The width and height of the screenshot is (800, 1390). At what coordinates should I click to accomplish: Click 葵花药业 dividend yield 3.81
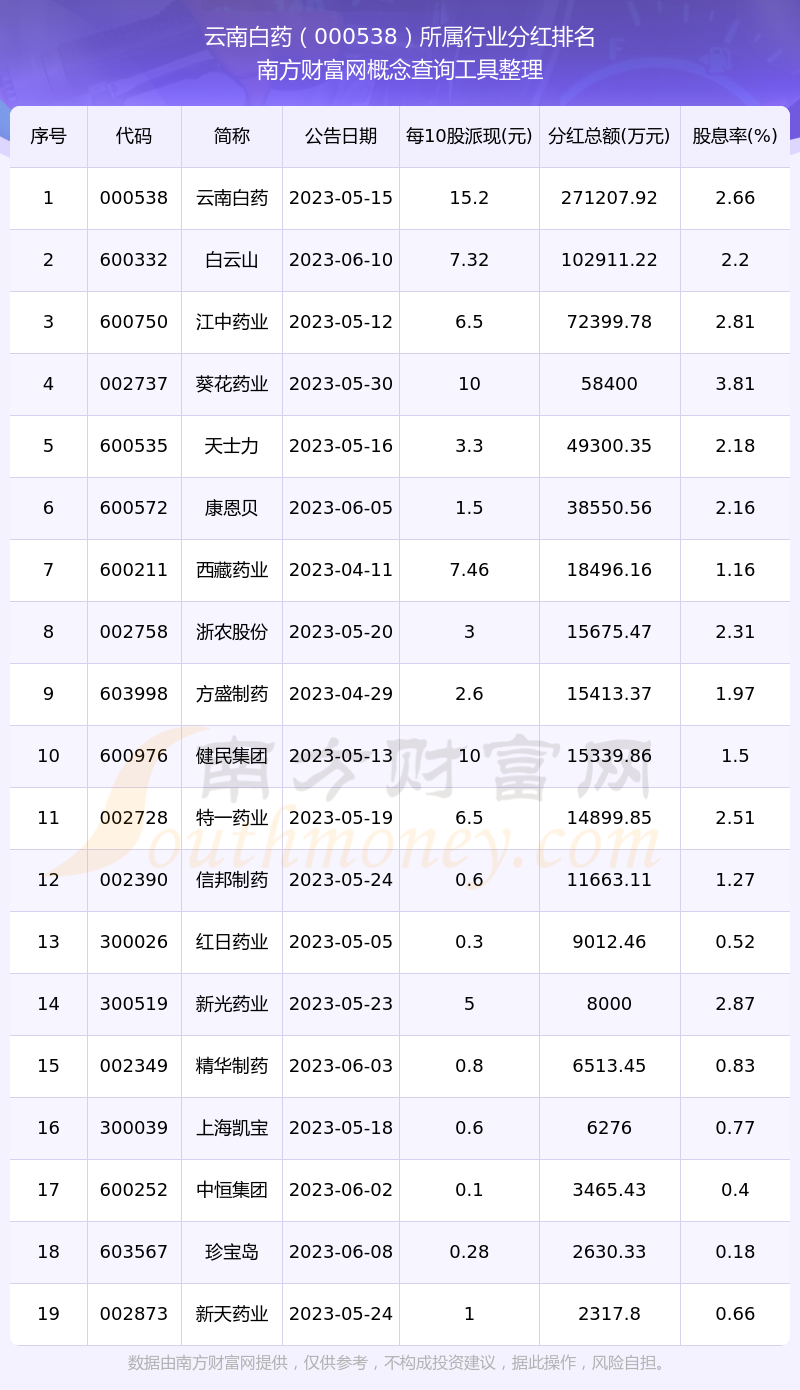pyautogui.click(x=735, y=384)
